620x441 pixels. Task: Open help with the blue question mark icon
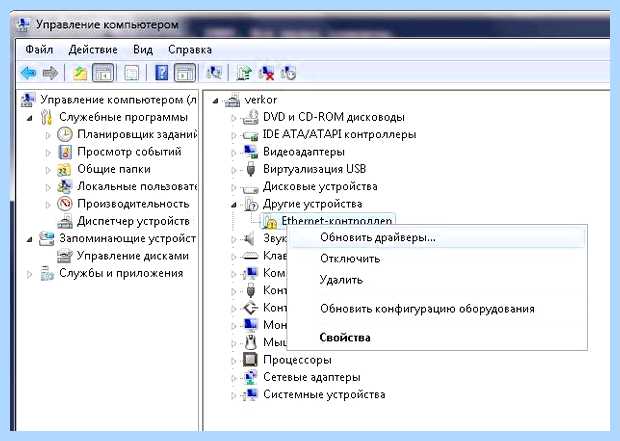click(x=162, y=73)
